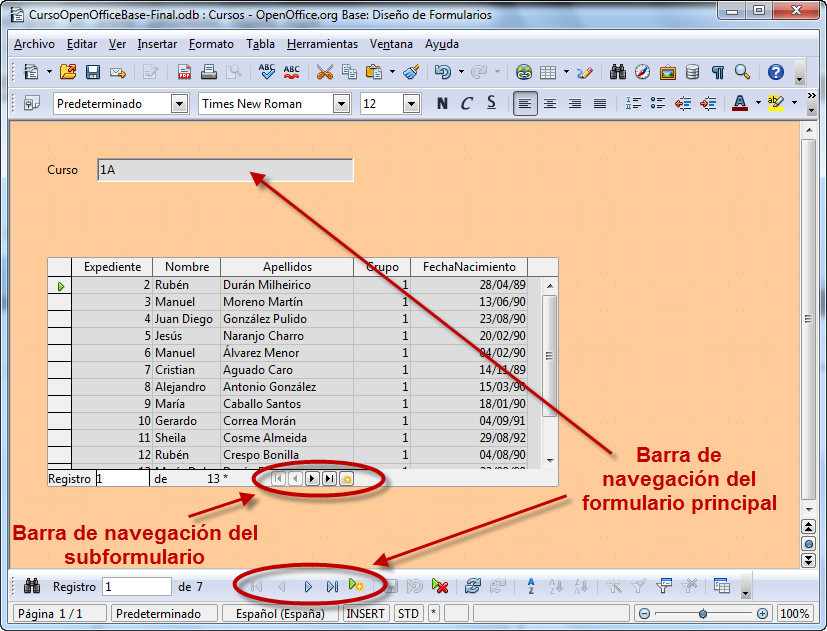
Task: Sort records with the A-Z sort icon
Action: pos(531,586)
